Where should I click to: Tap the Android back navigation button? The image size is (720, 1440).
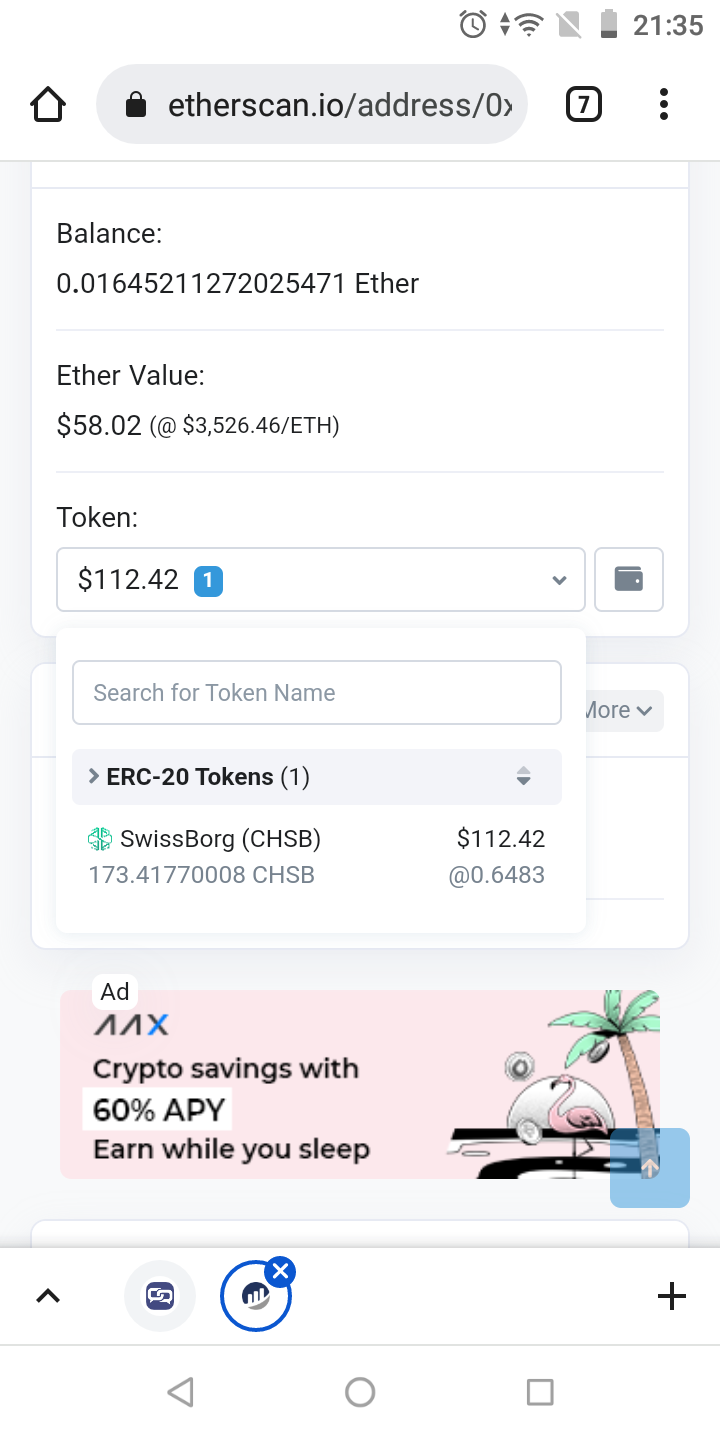(x=180, y=1392)
